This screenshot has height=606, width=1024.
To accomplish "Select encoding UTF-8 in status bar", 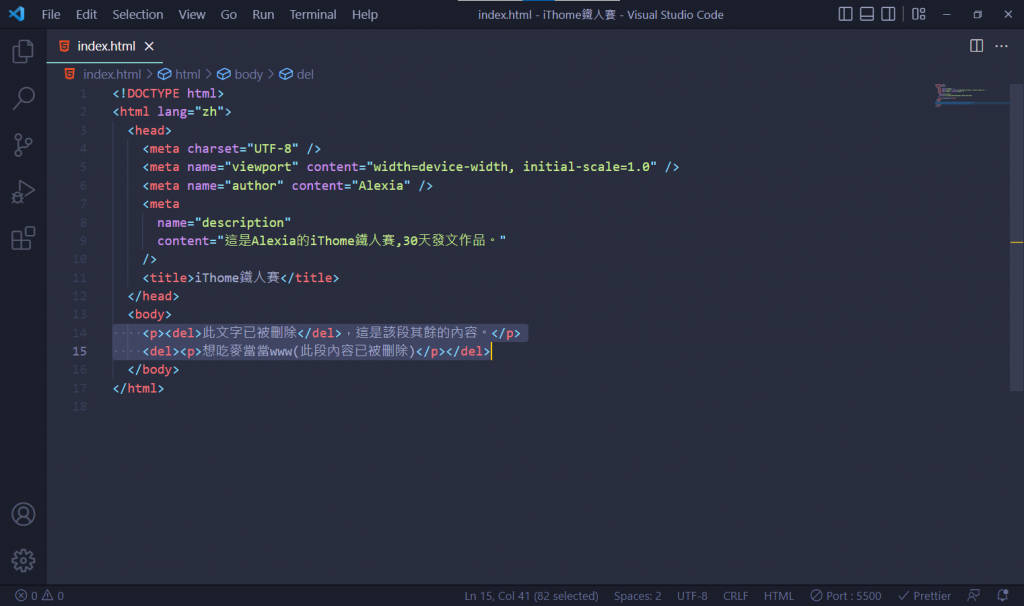I will pyautogui.click(x=692, y=596).
